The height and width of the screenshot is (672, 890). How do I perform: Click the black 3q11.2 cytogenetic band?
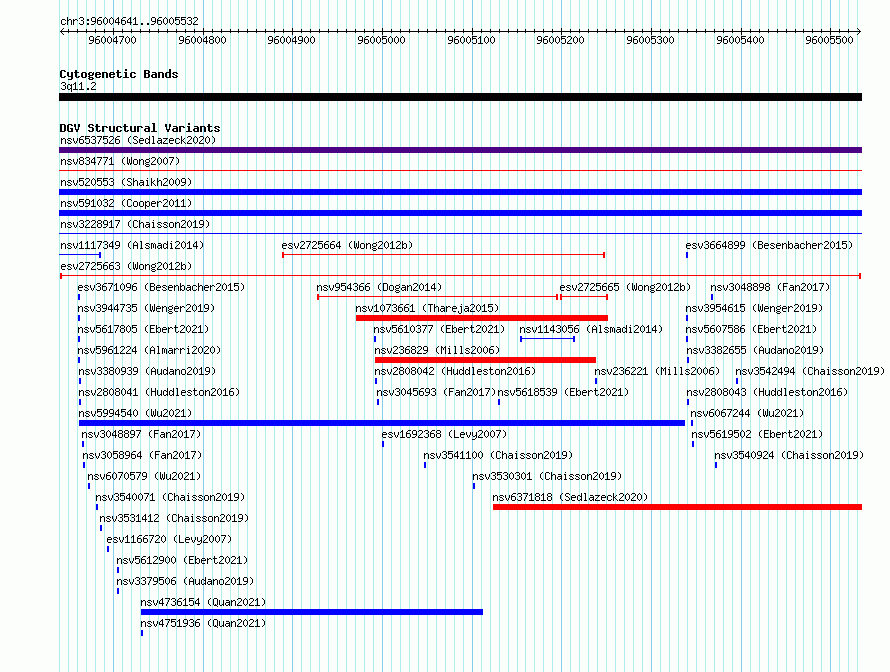coord(460,97)
